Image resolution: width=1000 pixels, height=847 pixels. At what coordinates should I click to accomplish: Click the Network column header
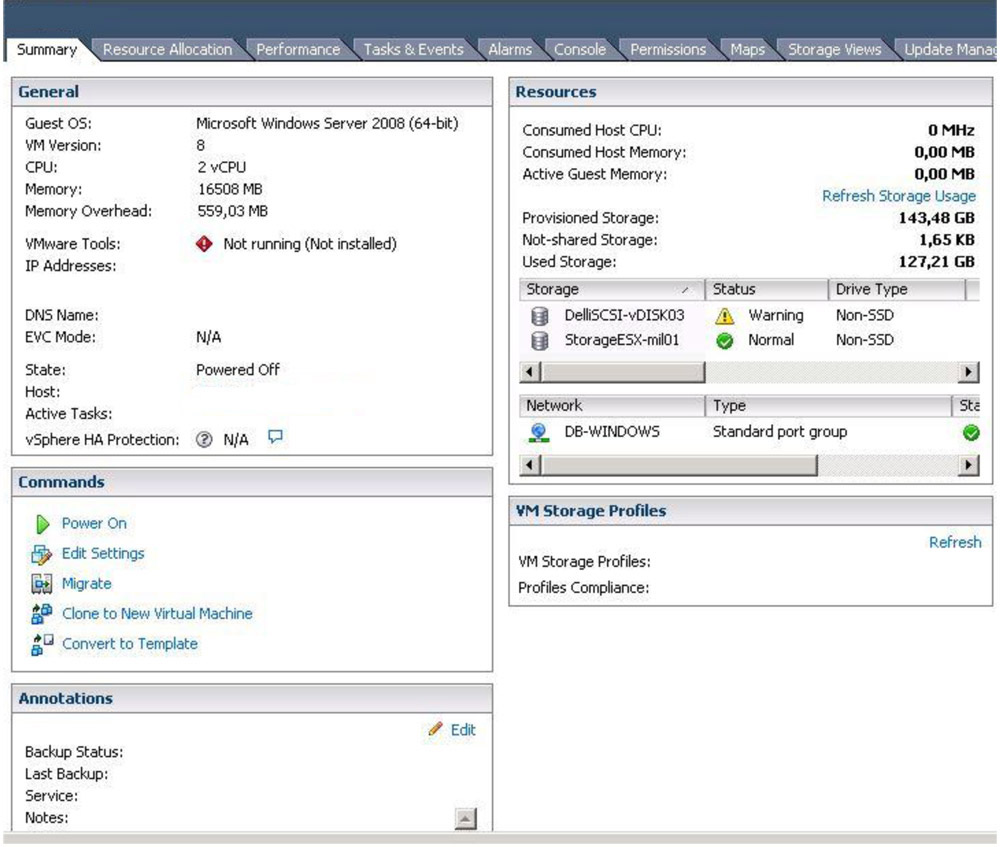(612, 406)
